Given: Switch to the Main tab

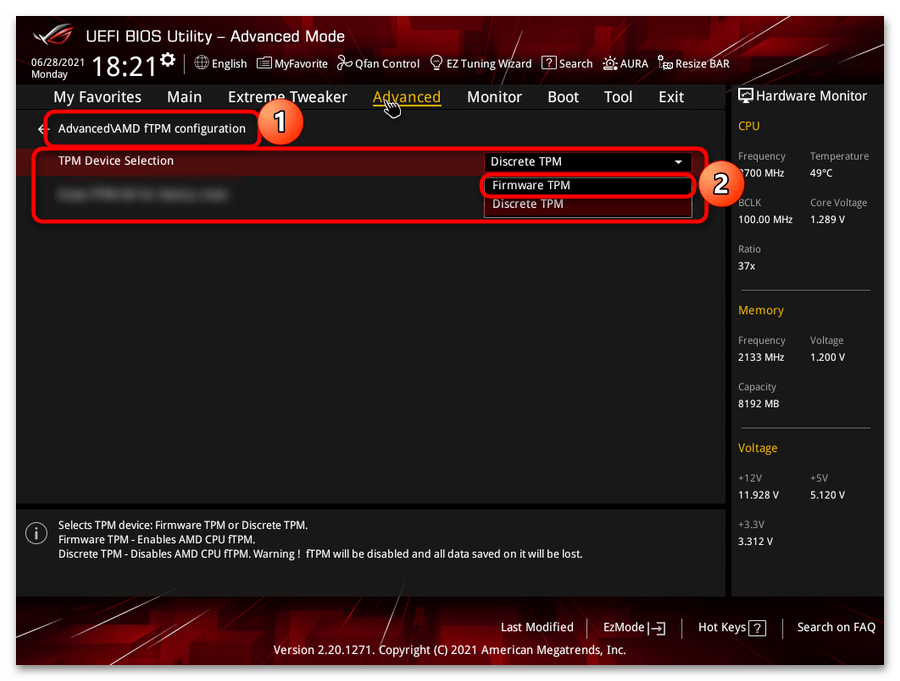Looking at the screenshot, I should [x=184, y=97].
